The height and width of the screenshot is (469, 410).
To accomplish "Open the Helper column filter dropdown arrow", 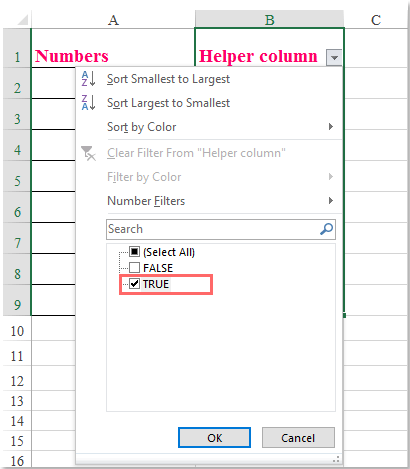I will [x=334, y=58].
